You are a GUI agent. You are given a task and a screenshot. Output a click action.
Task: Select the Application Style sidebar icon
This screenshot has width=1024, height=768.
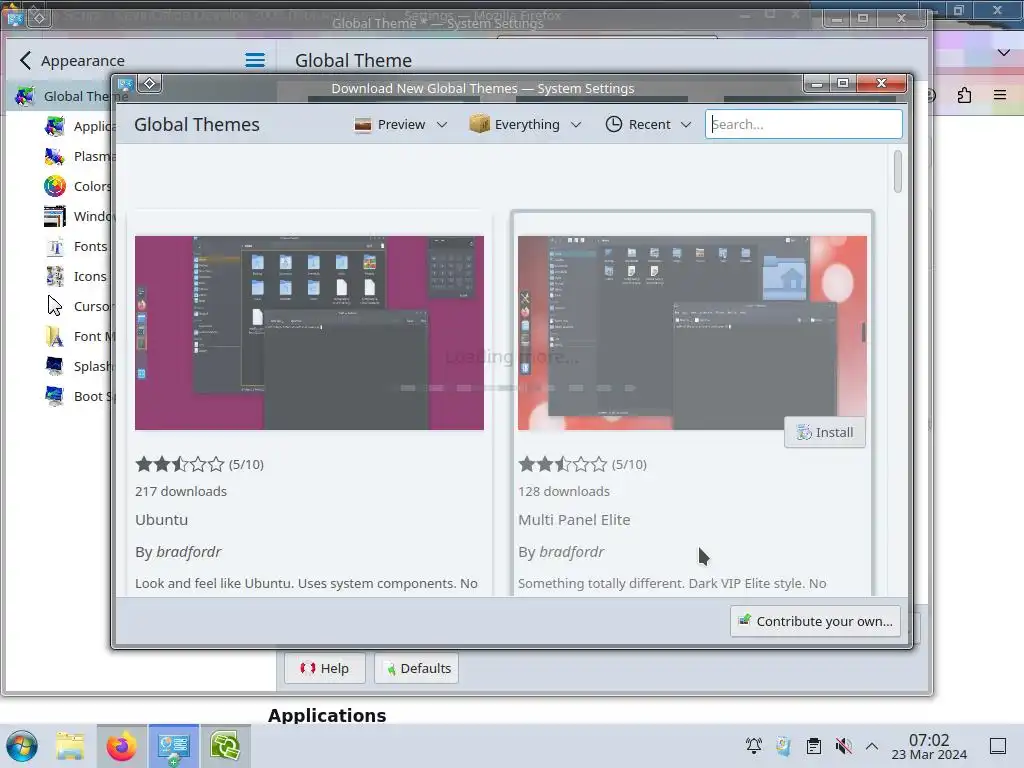(x=55, y=126)
